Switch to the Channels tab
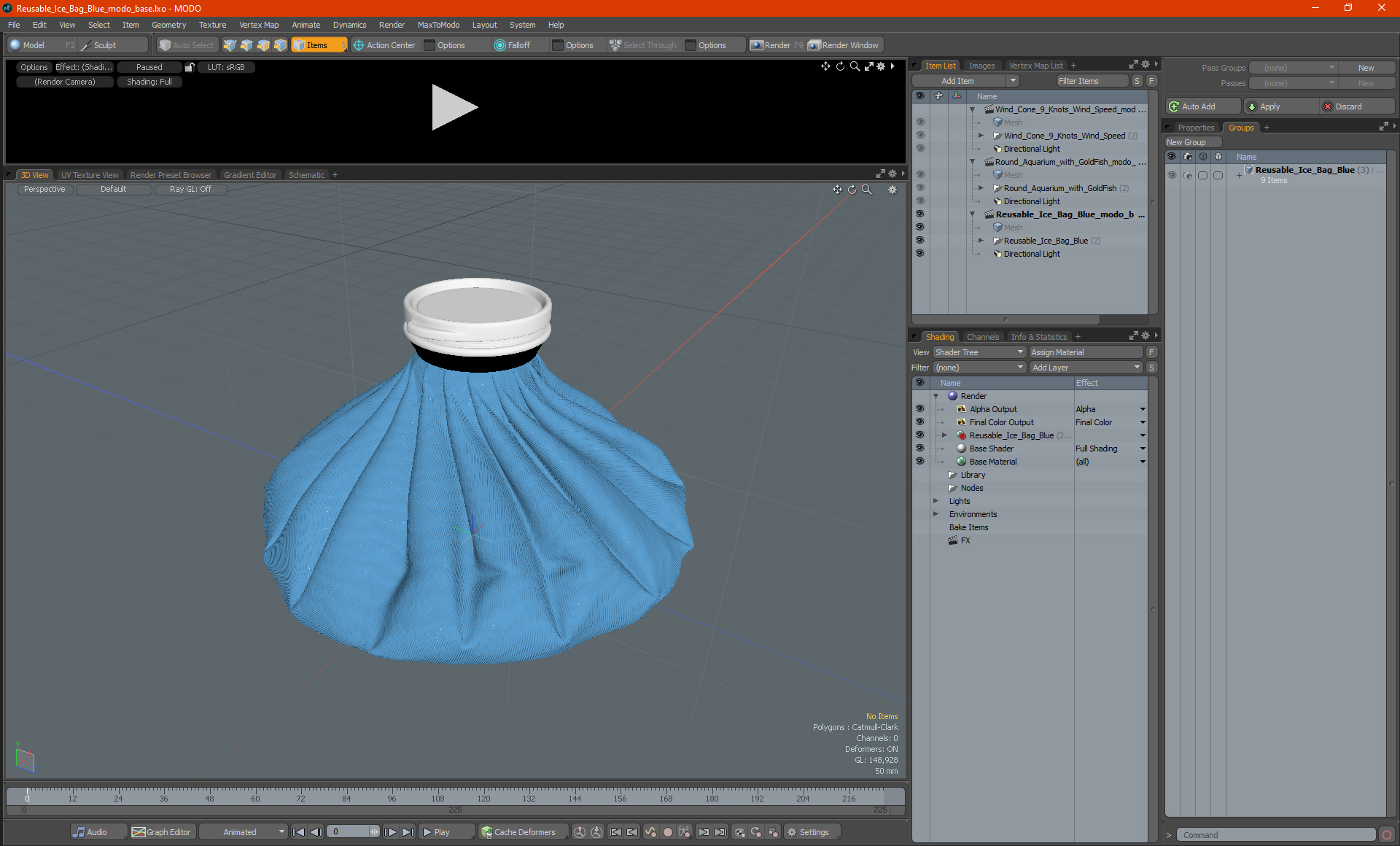Viewport: 1400px width, 846px height. [x=983, y=337]
